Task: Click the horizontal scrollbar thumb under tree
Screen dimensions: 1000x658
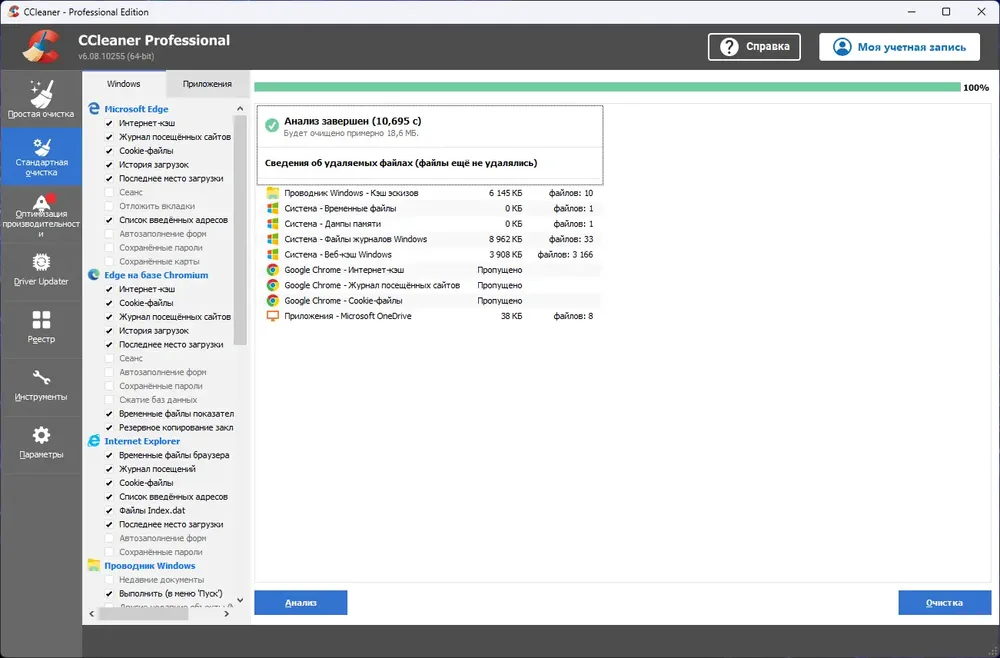Action: point(143,614)
